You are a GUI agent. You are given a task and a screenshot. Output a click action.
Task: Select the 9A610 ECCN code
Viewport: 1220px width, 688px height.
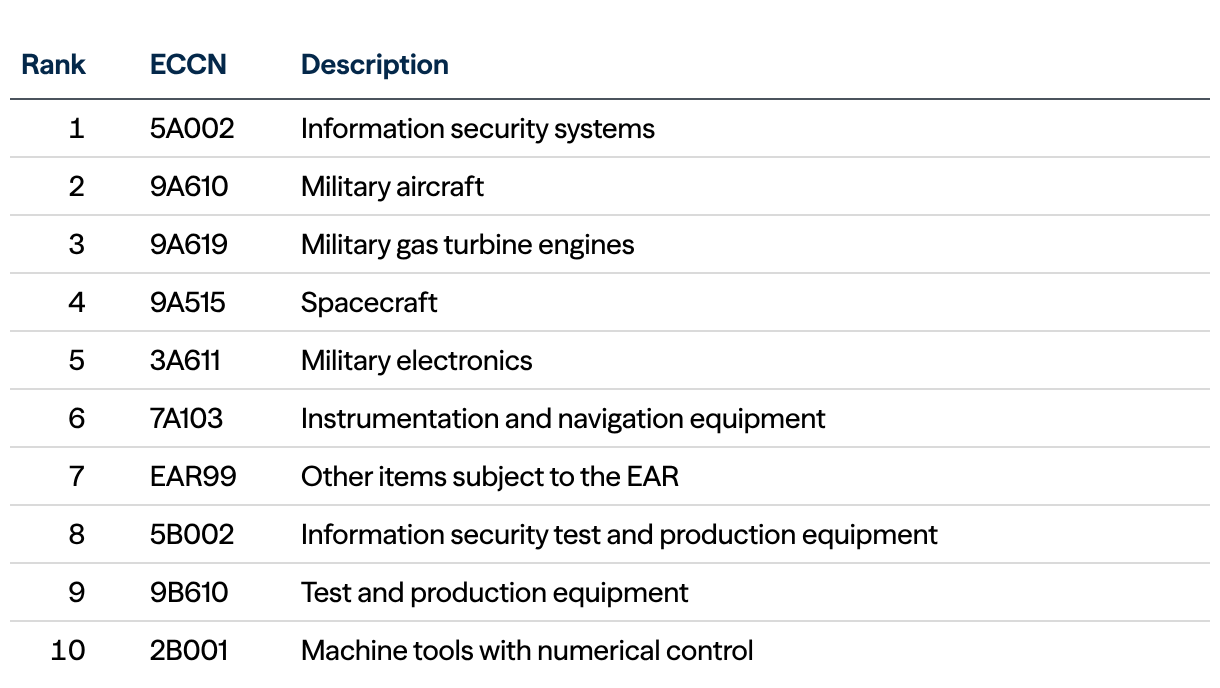click(x=189, y=187)
